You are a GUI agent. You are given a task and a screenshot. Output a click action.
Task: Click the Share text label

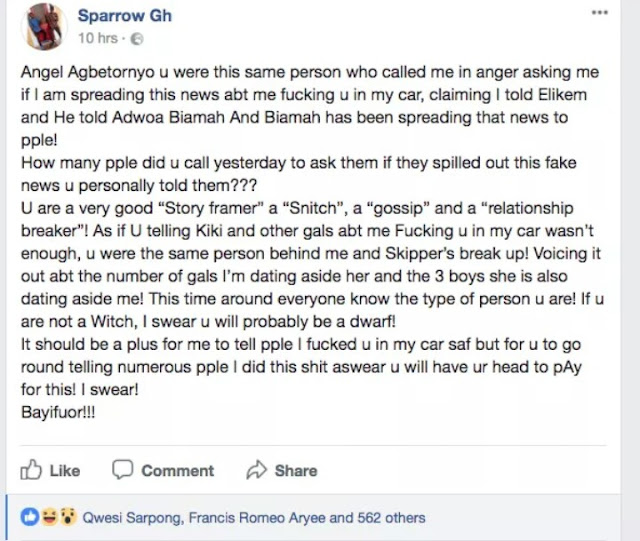[296, 471]
